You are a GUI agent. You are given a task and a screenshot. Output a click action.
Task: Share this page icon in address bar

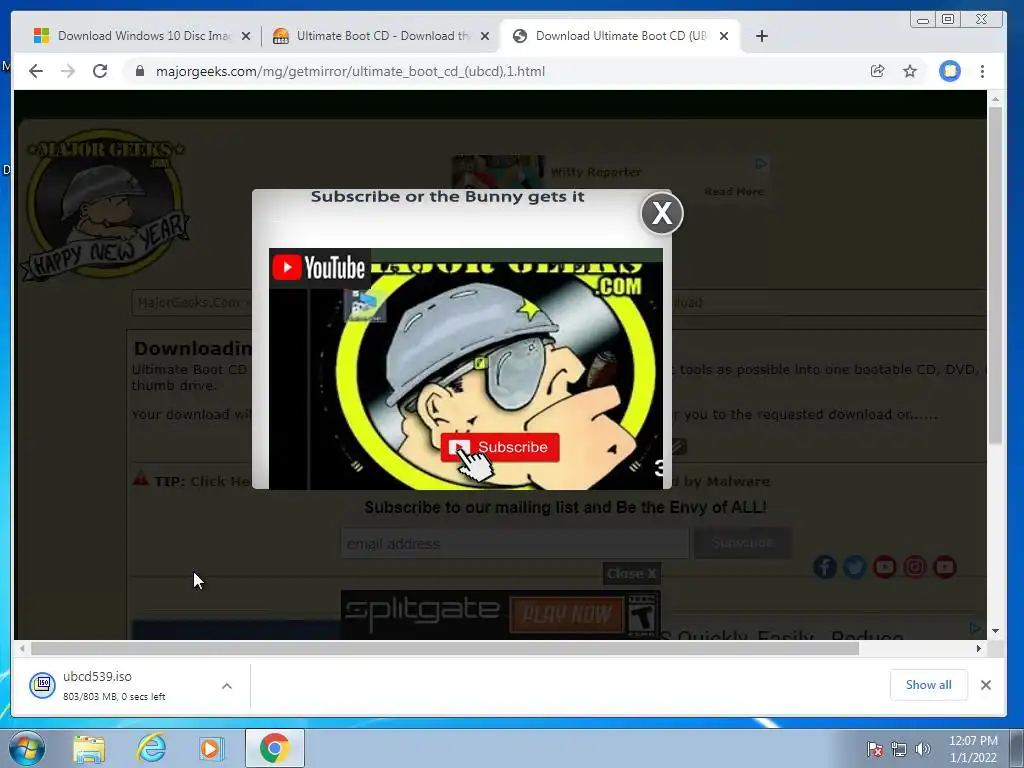878,71
